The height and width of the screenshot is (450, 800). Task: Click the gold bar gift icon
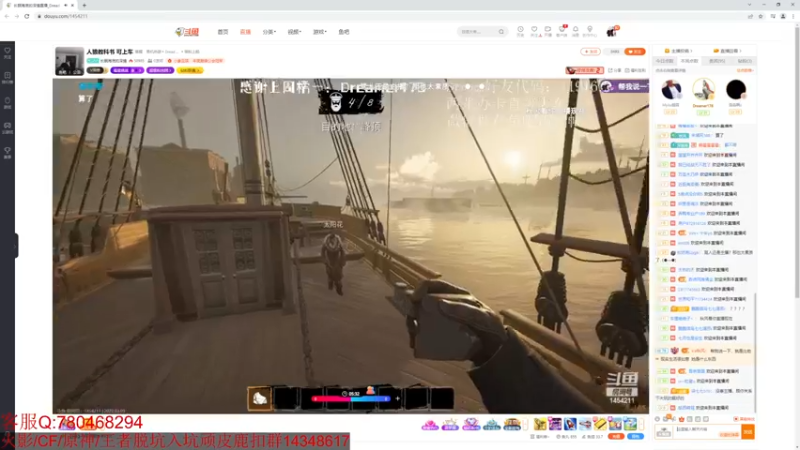tap(600, 424)
